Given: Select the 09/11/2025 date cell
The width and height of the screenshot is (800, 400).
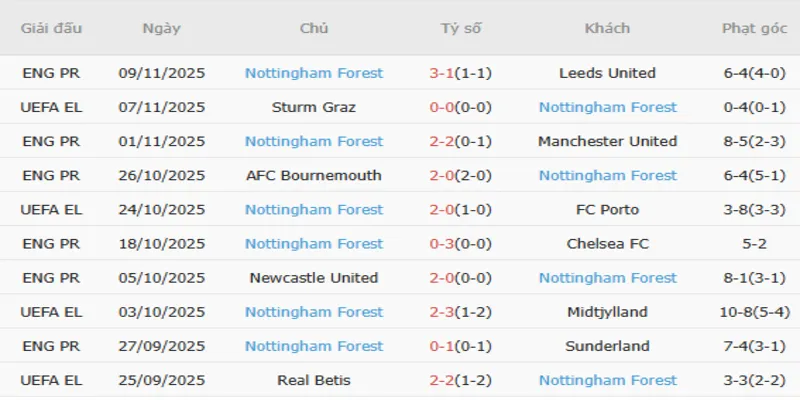Looking at the screenshot, I should [162, 73].
